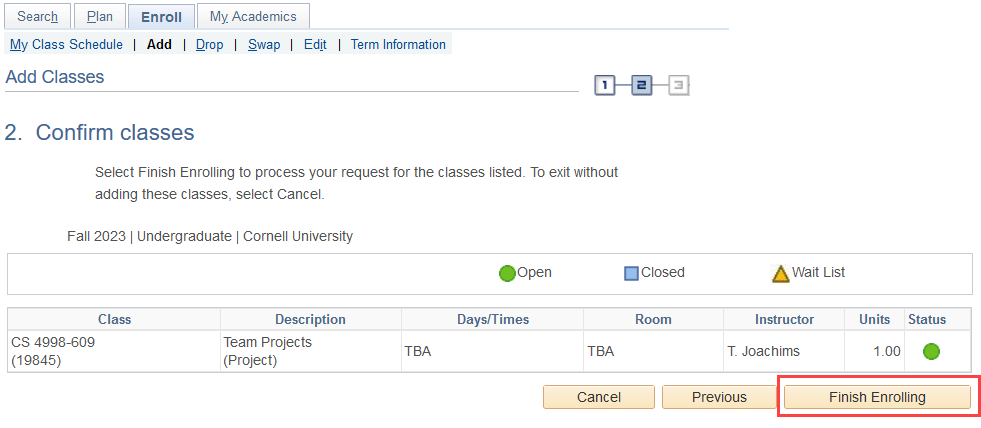Open the Plan tab
Screen dimensions: 981x428
[100, 17]
